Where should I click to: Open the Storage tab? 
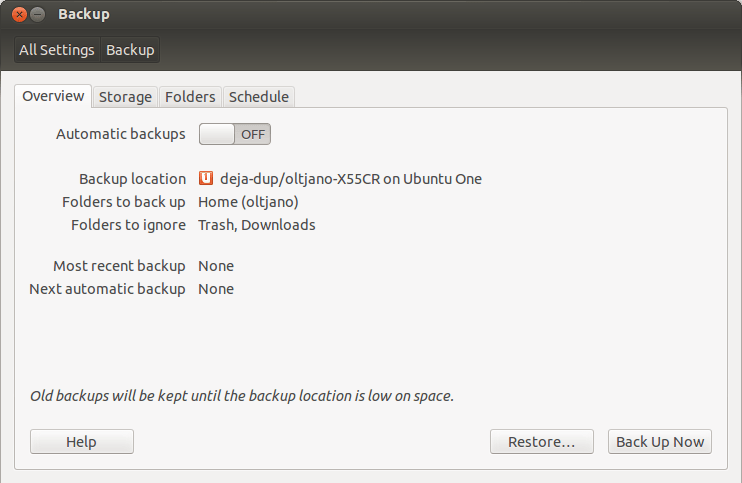click(x=125, y=97)
